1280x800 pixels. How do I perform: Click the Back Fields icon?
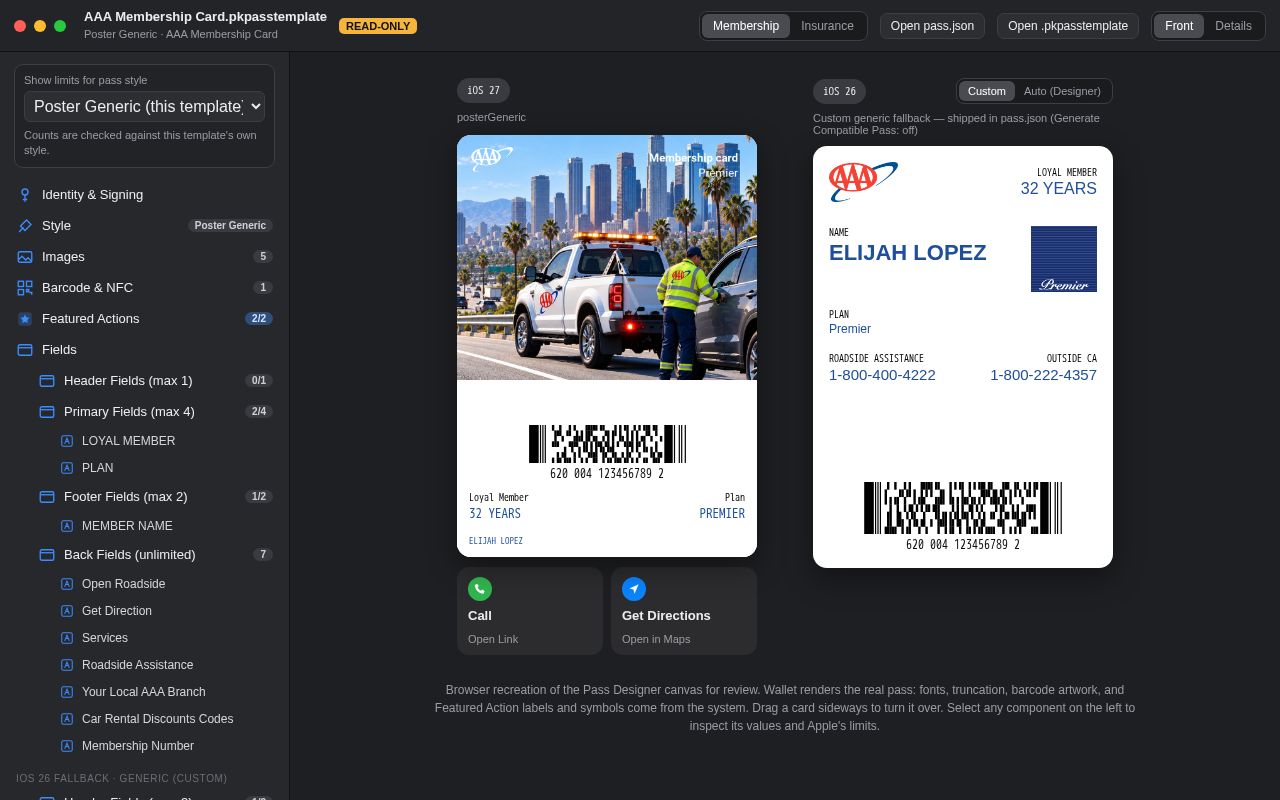coord(47,555)
